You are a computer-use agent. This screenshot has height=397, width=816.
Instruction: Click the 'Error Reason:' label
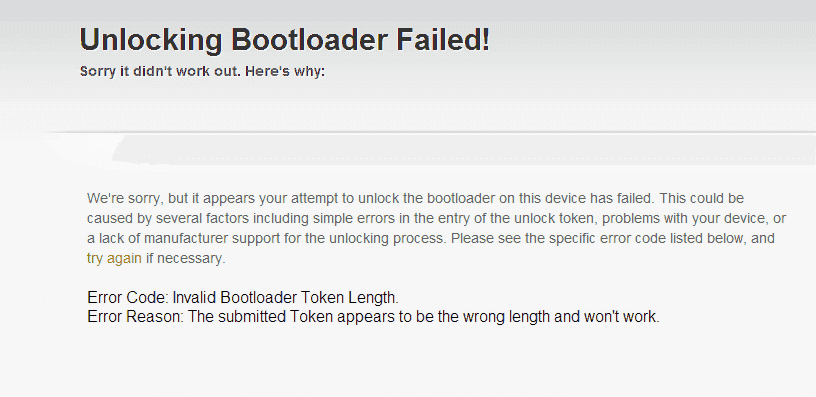tap(135, 316)
